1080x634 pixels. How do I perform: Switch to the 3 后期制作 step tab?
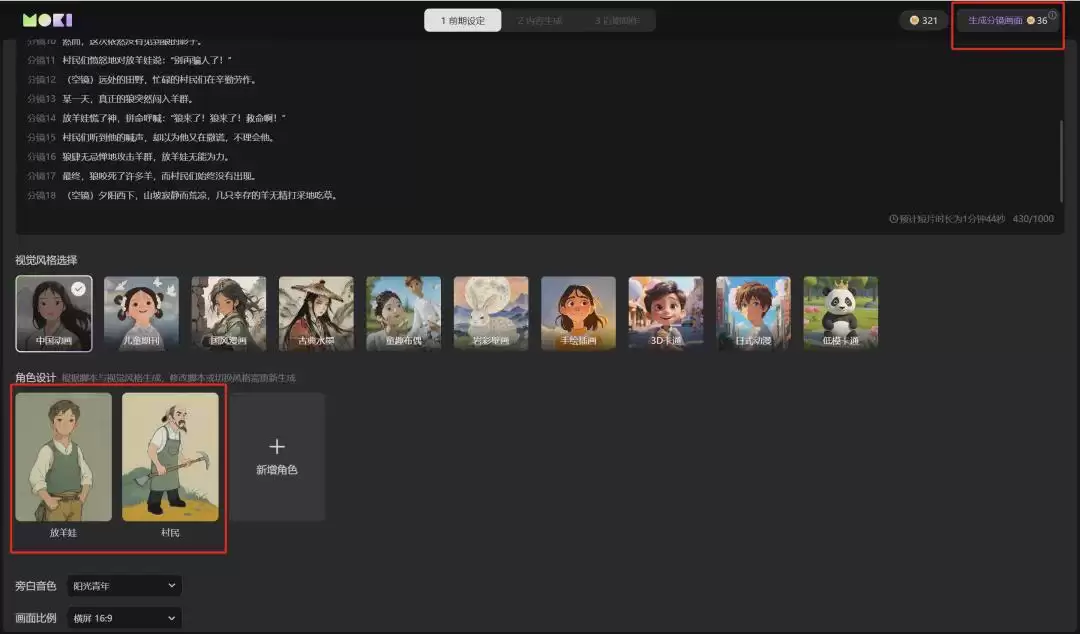point(618,19)
